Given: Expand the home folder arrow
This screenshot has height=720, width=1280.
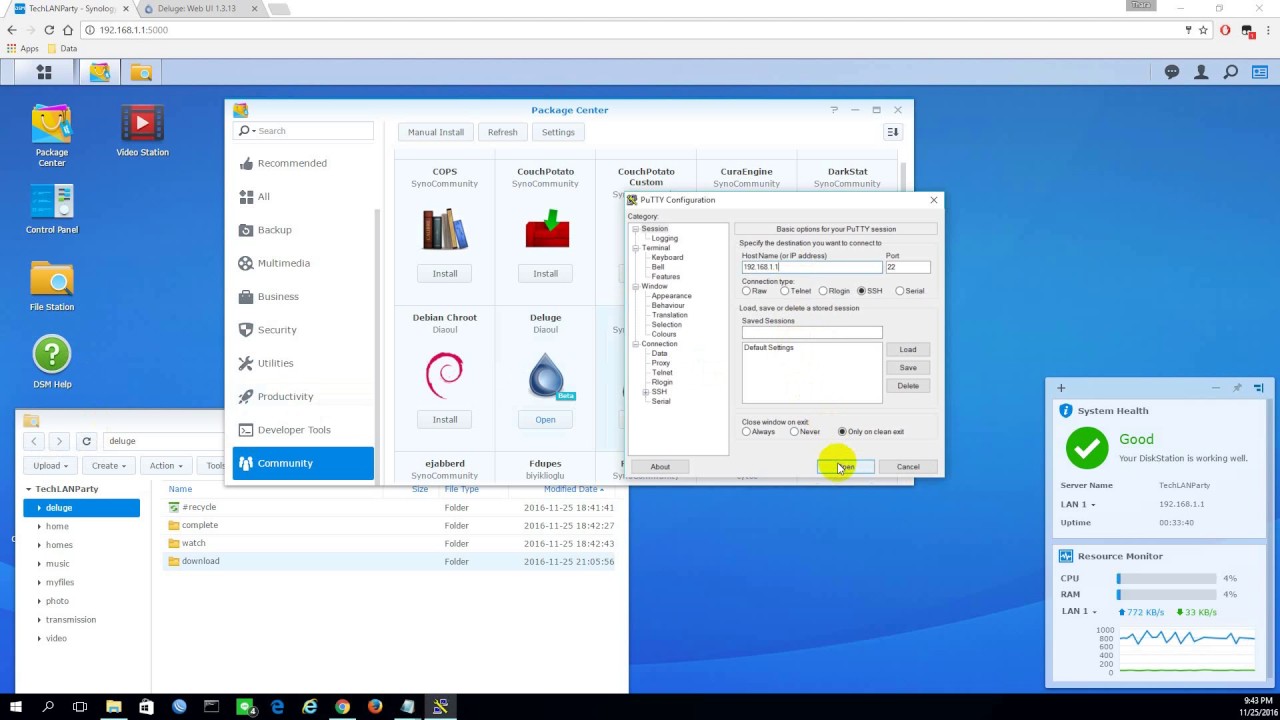Looking at the screenshot, I should (39, 526).
